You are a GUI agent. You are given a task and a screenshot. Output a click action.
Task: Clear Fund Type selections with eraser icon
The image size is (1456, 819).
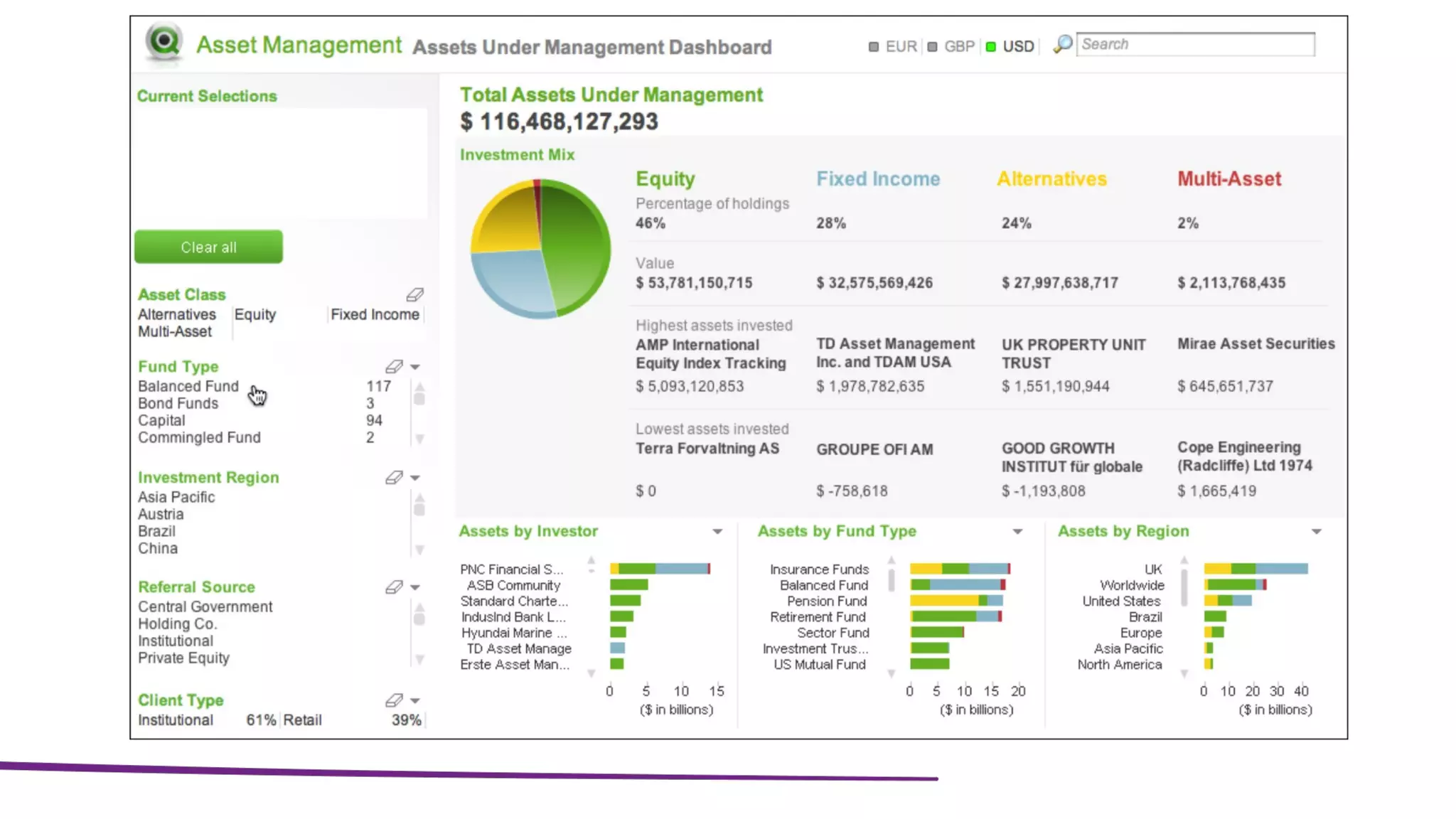click(394, 367)
